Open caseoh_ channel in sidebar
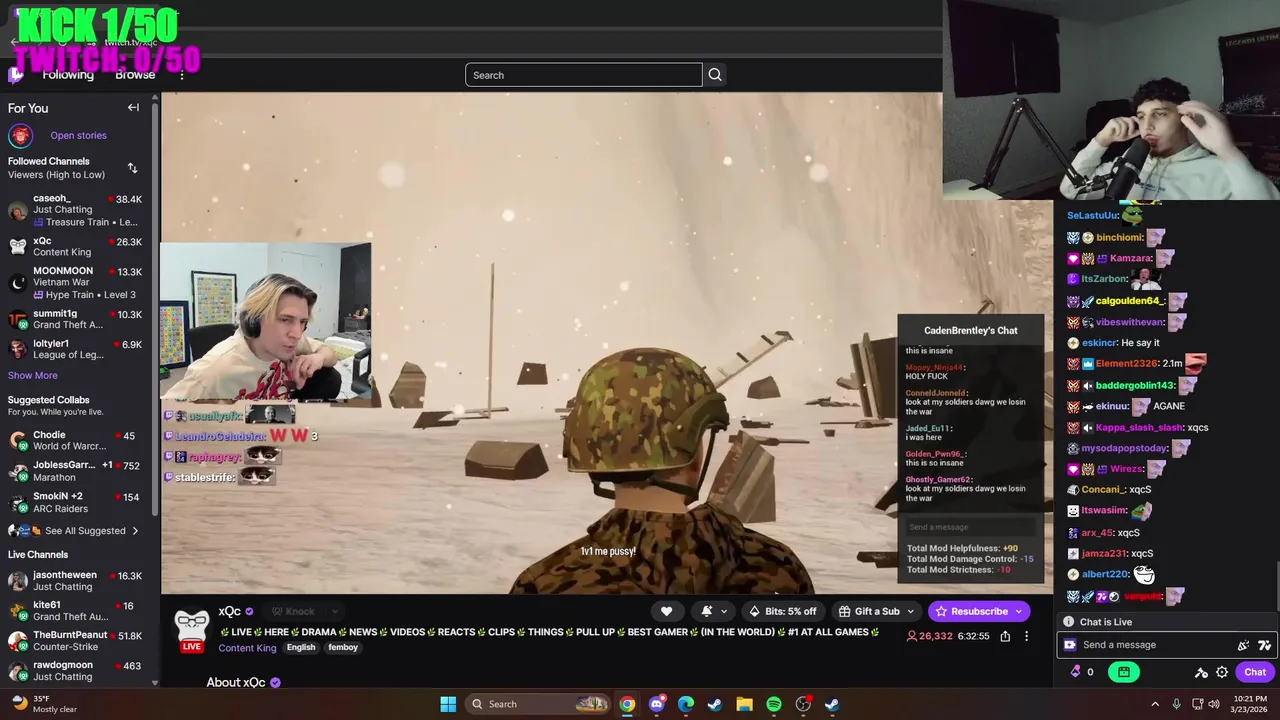This screenshot has height=720, width=1280. point(75,210)
